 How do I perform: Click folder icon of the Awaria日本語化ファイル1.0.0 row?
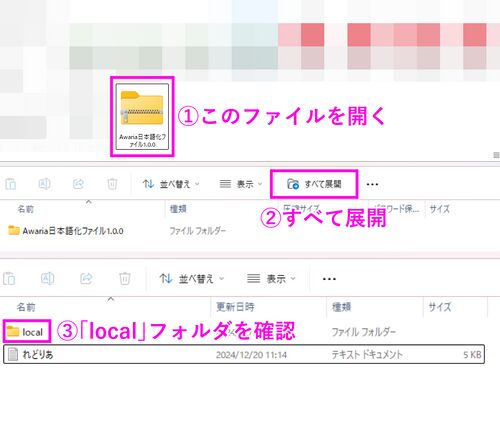14,230
